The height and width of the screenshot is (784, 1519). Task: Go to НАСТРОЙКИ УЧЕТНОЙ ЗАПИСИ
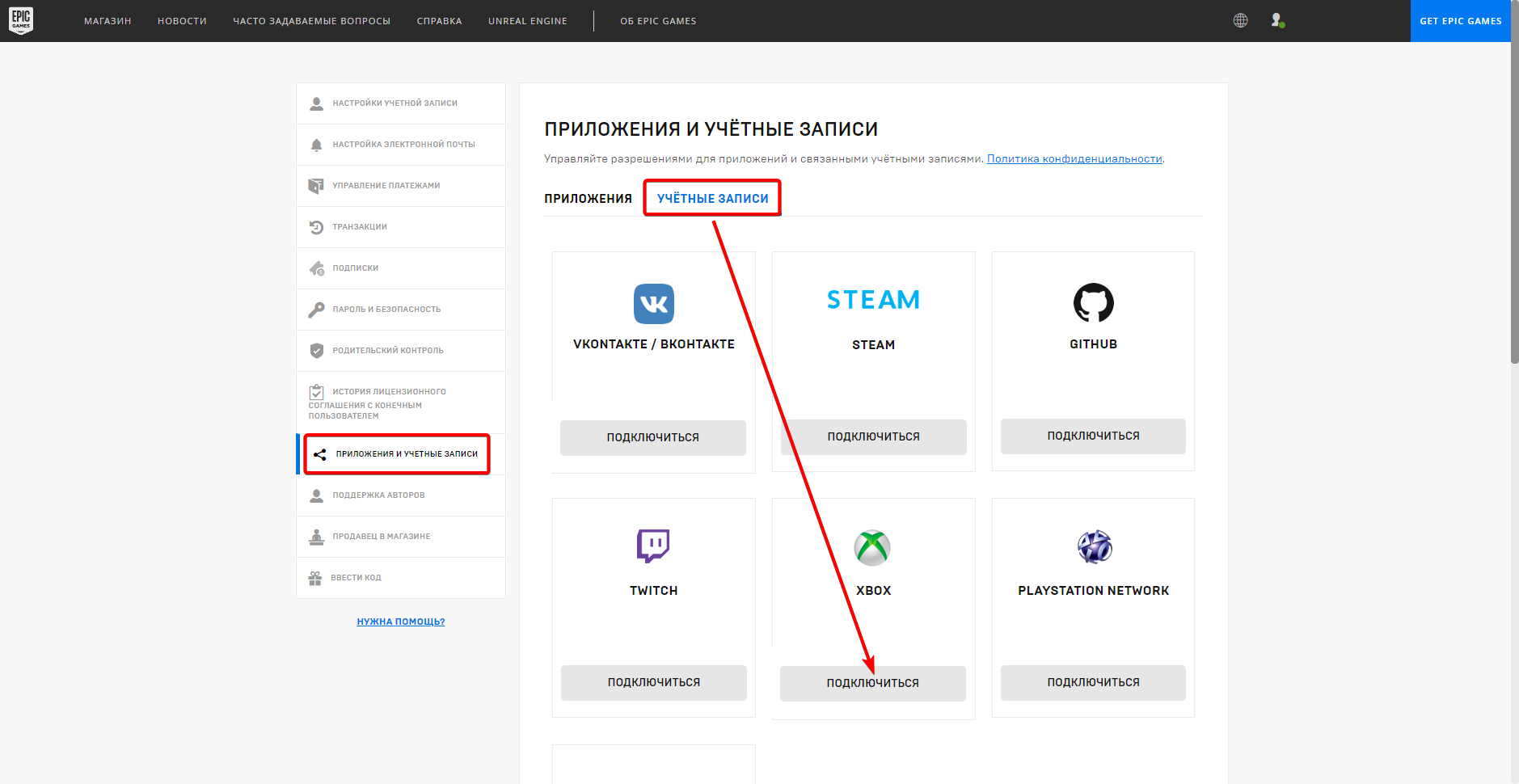[x=401, y=103]
